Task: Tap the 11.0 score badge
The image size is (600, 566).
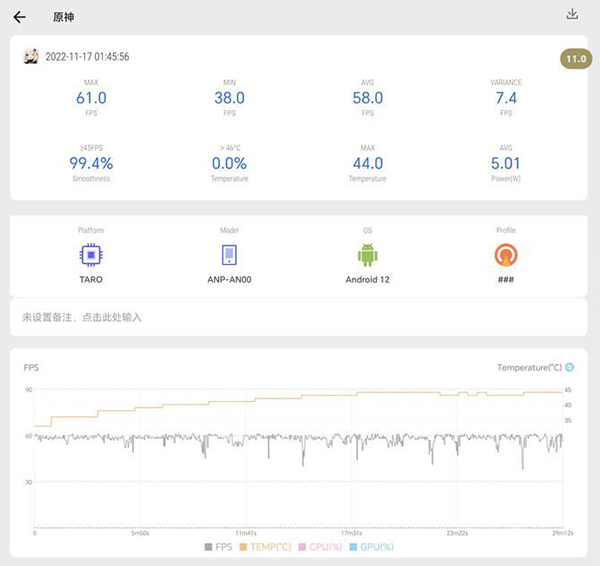Action: point(576,59)
